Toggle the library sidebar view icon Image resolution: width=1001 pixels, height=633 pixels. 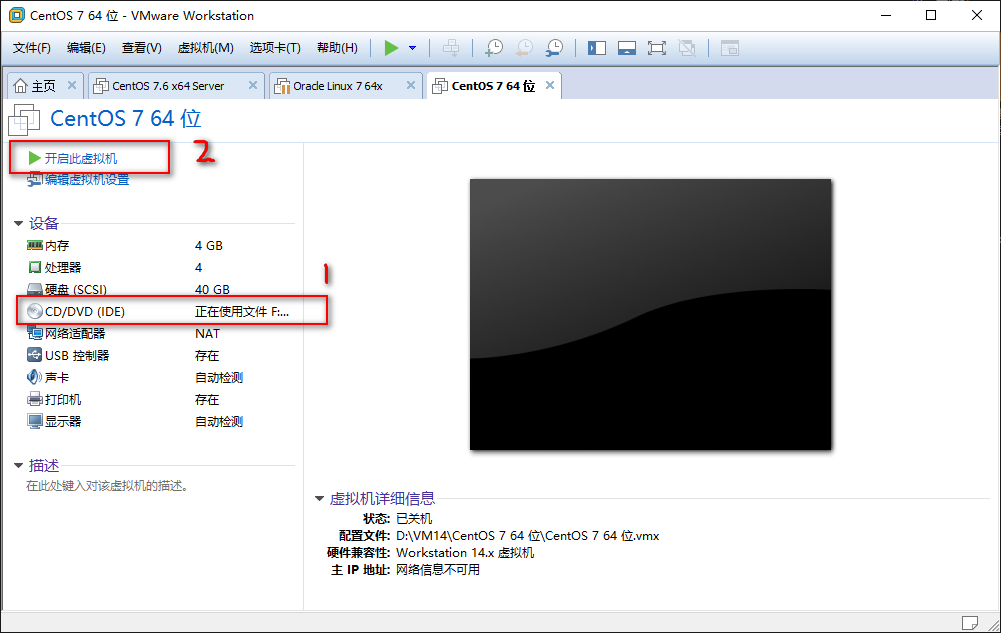(x=597, y=48)
